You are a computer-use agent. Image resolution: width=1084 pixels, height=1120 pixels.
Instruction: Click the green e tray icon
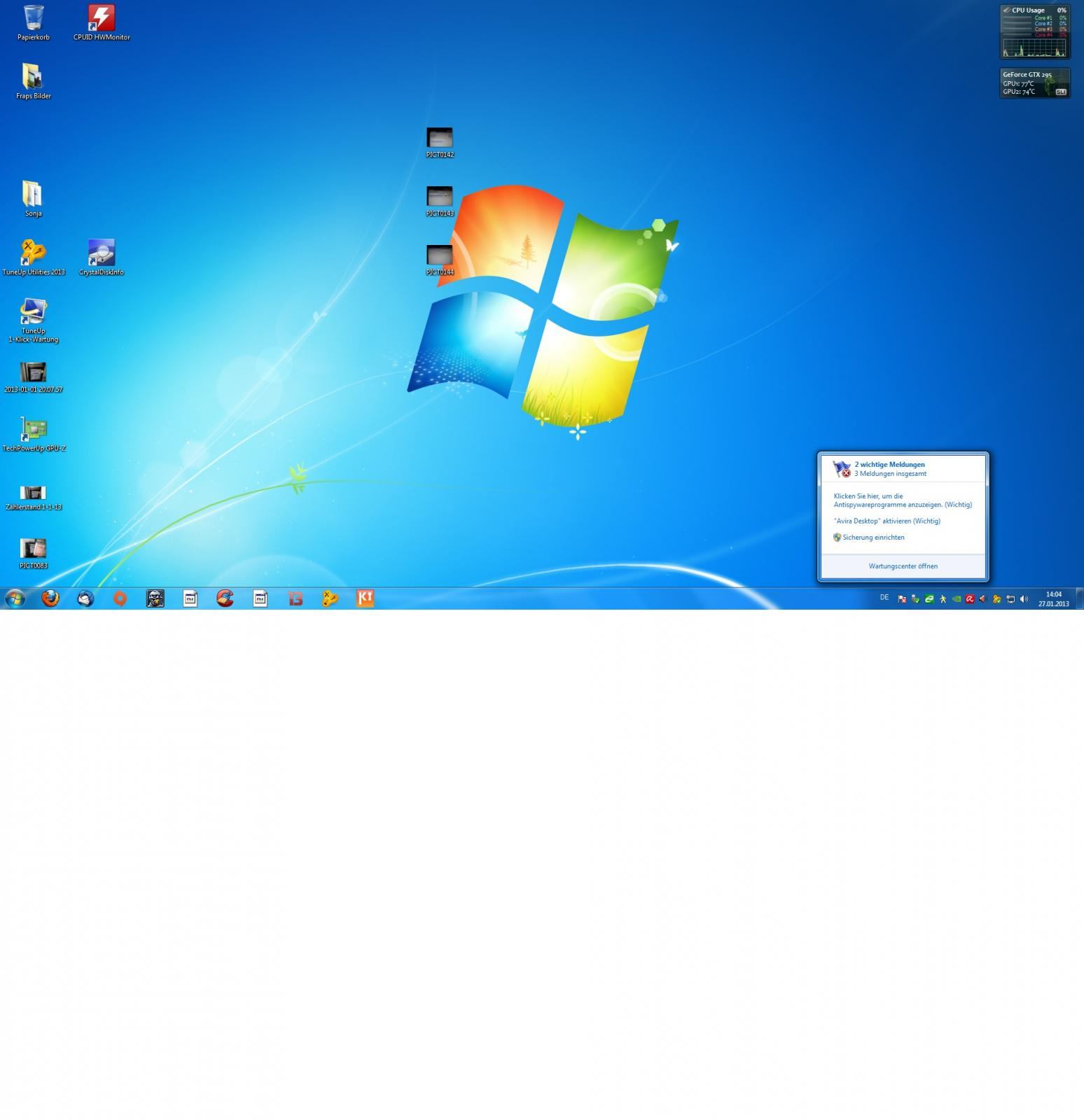[x=929, y=599]
